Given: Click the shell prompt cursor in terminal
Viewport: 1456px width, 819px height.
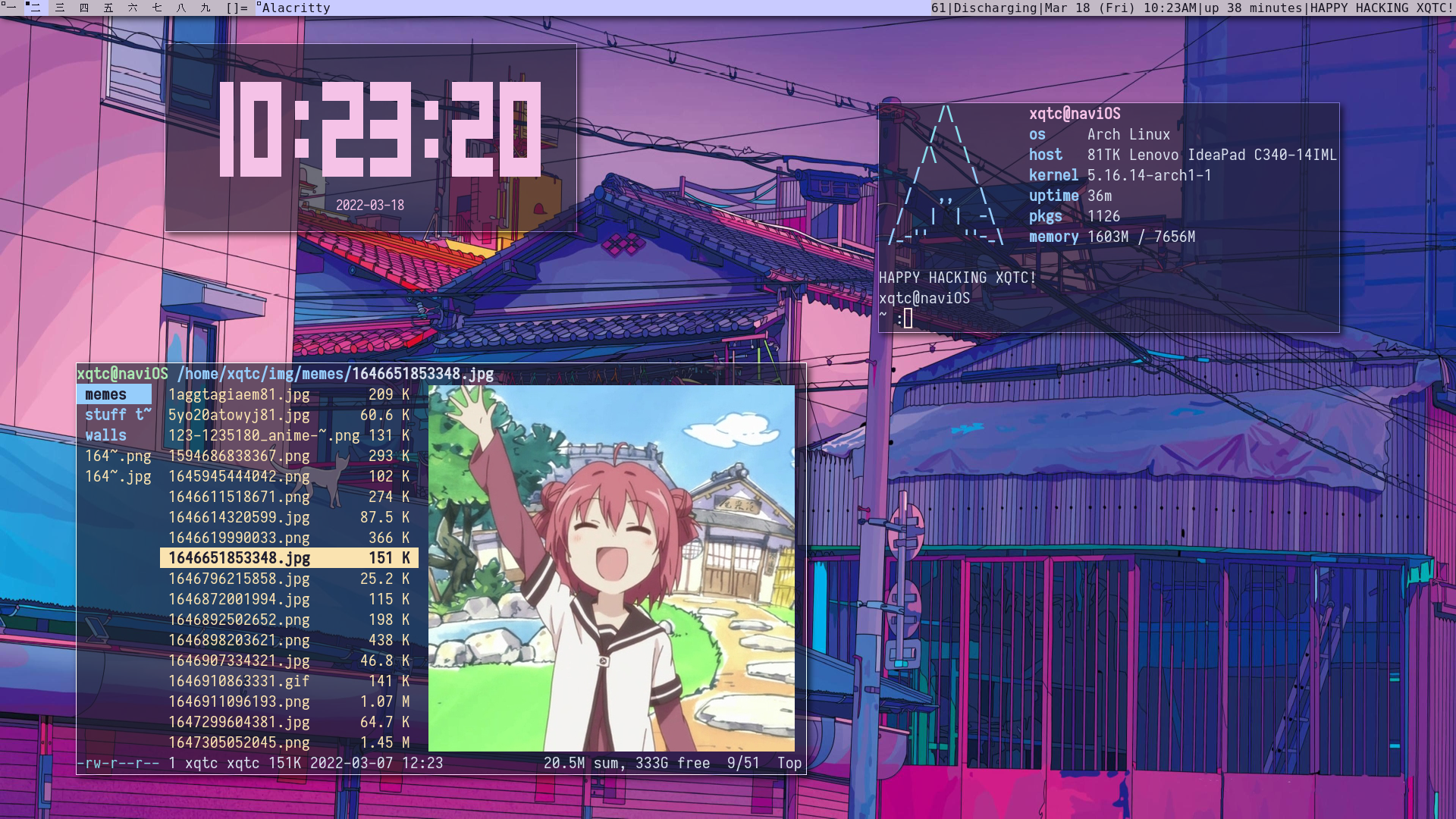Looking at the screenshot, I should point(908,318).
